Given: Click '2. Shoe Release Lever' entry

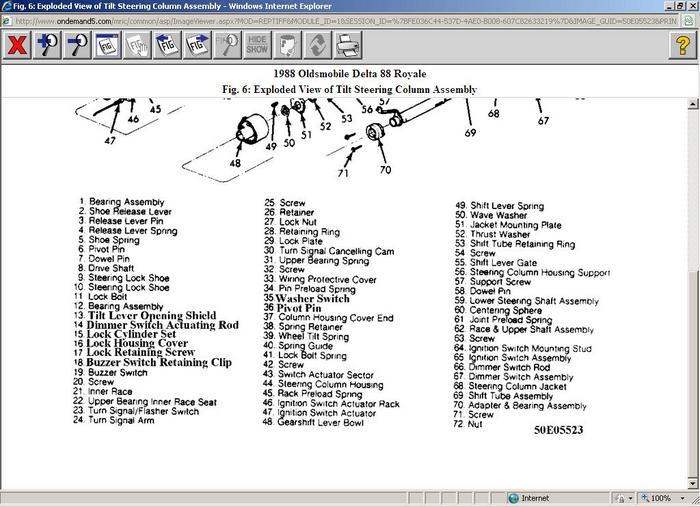Looking at the screenshot, I should [125, 211].
